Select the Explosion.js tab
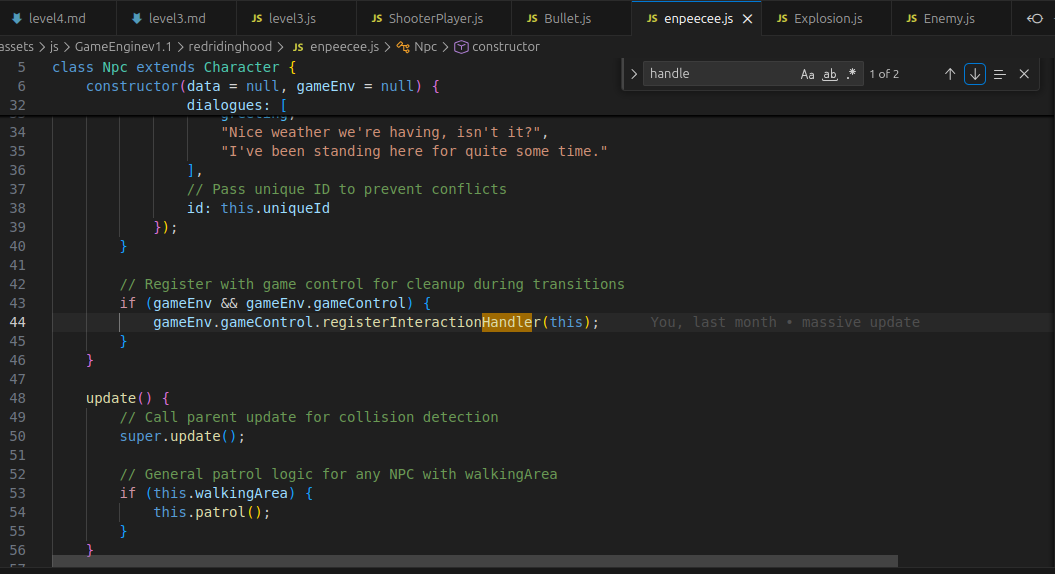This screenshot has height=574, width=1055. [x=828, y=18]
